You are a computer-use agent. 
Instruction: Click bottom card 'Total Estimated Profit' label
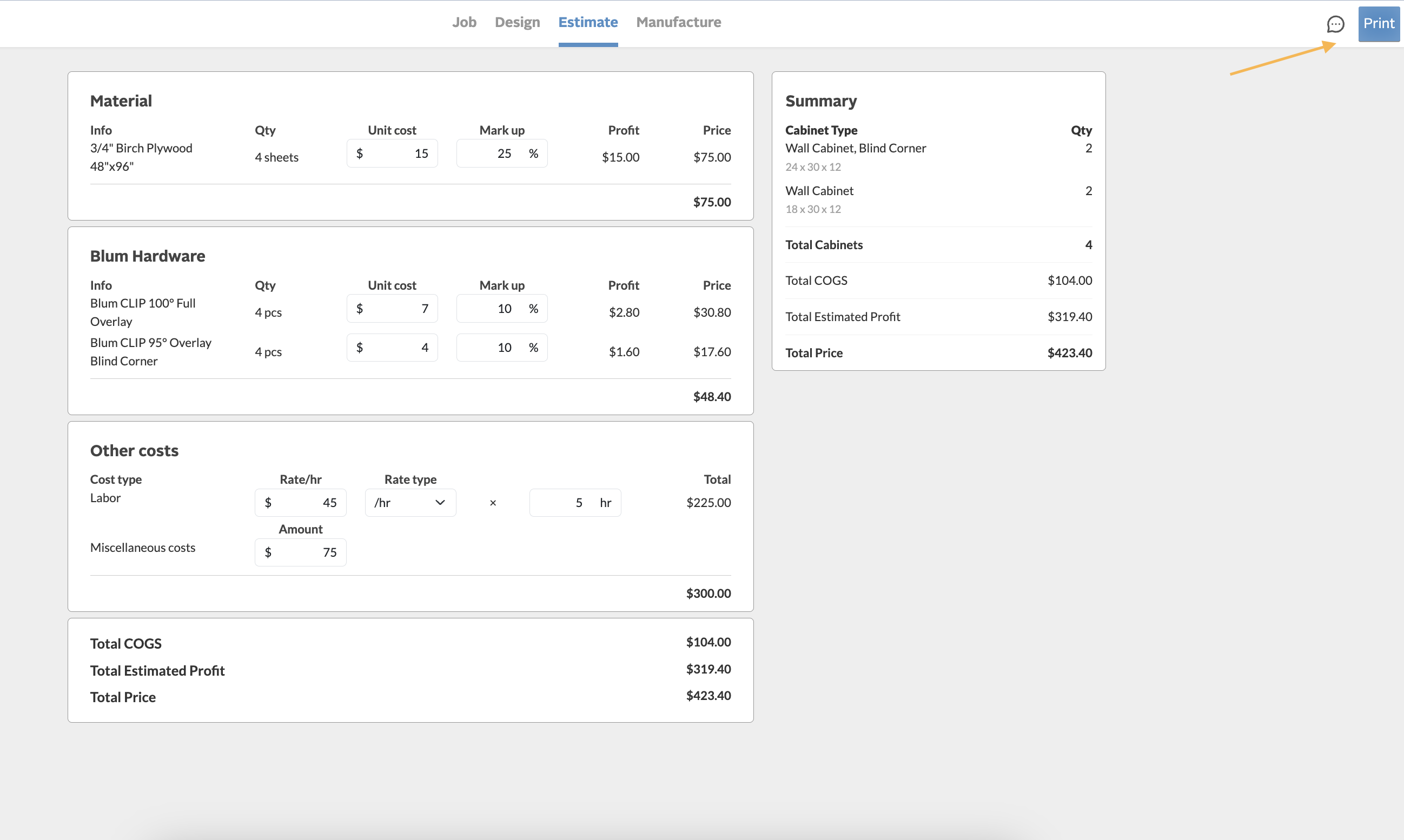pyautogui.click(x=157, y=671)
